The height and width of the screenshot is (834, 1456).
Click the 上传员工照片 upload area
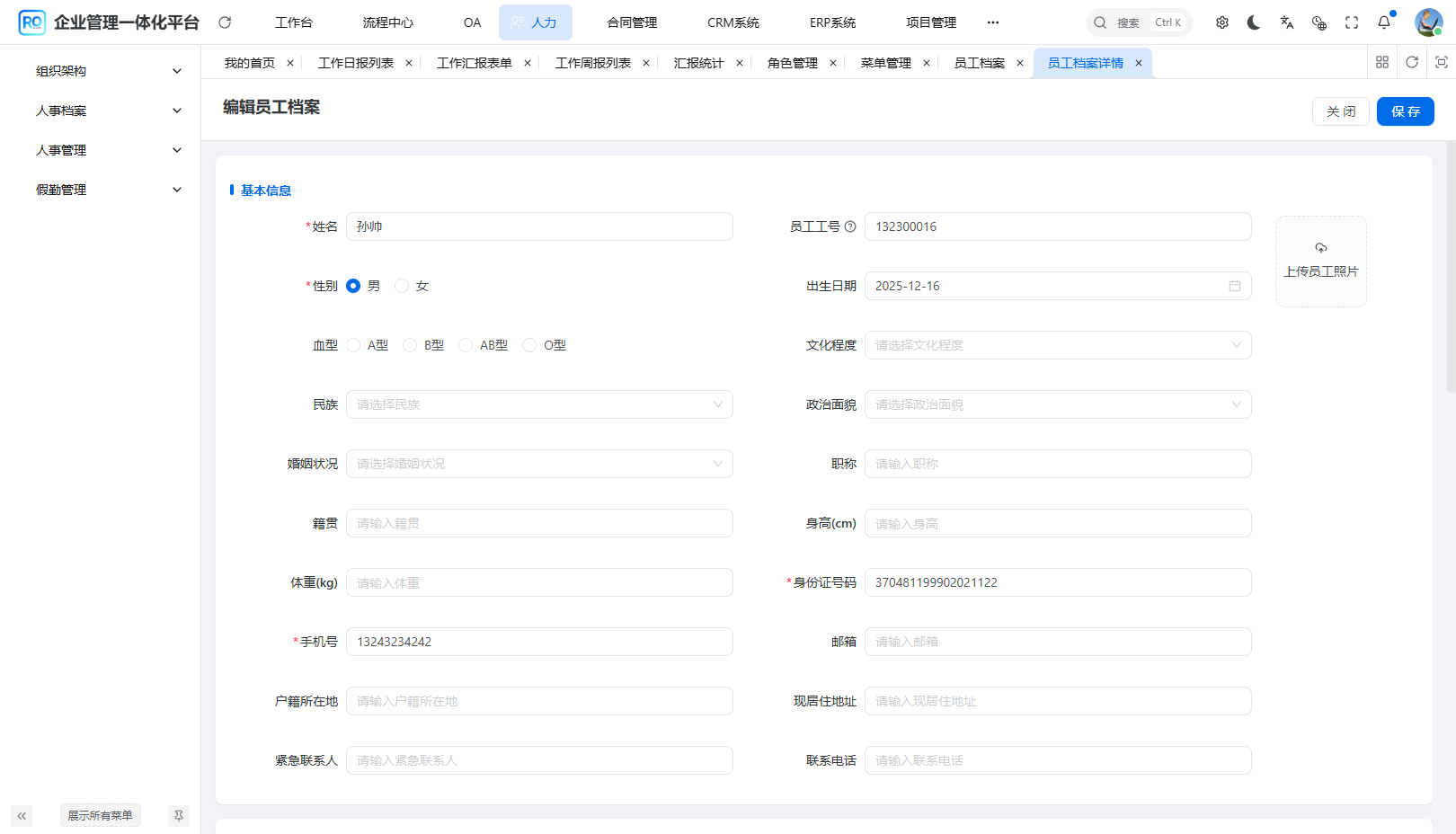[1320, 261]
